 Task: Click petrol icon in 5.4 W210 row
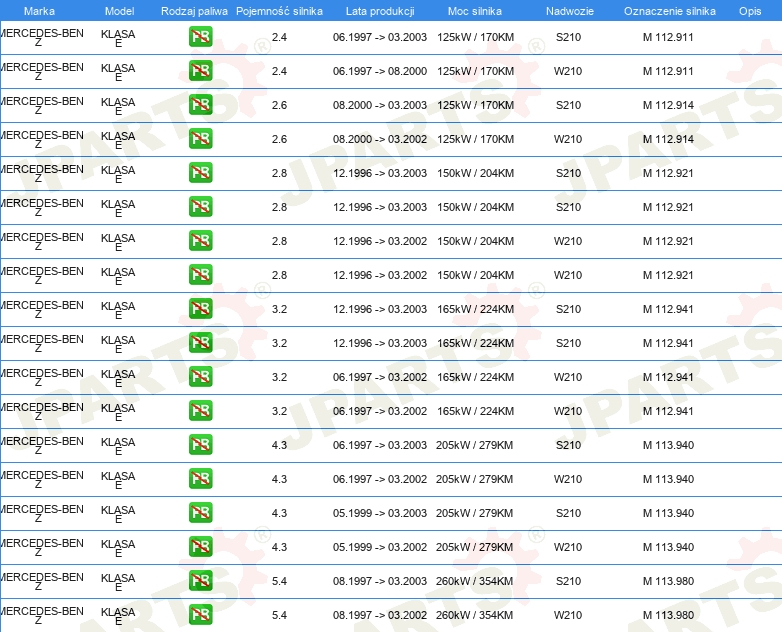click(x=200, y=615)
